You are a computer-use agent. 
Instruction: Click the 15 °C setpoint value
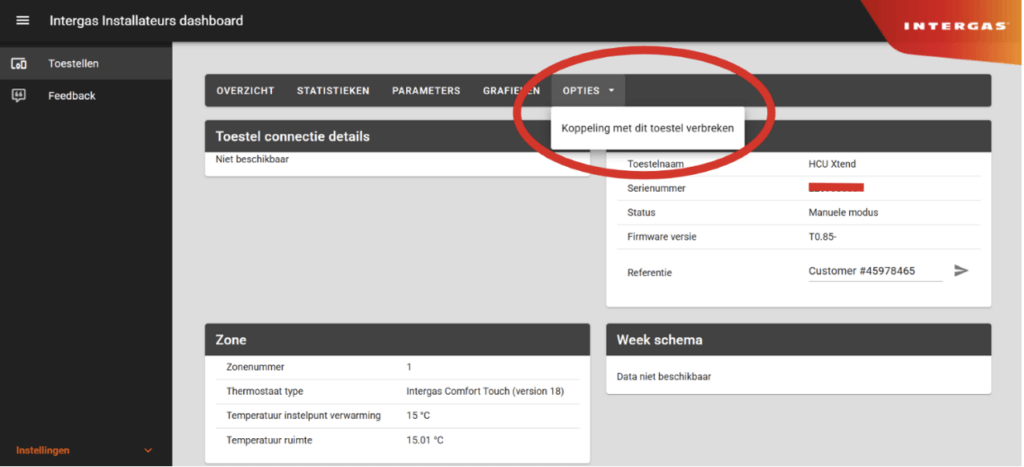[x=418, y=415]
